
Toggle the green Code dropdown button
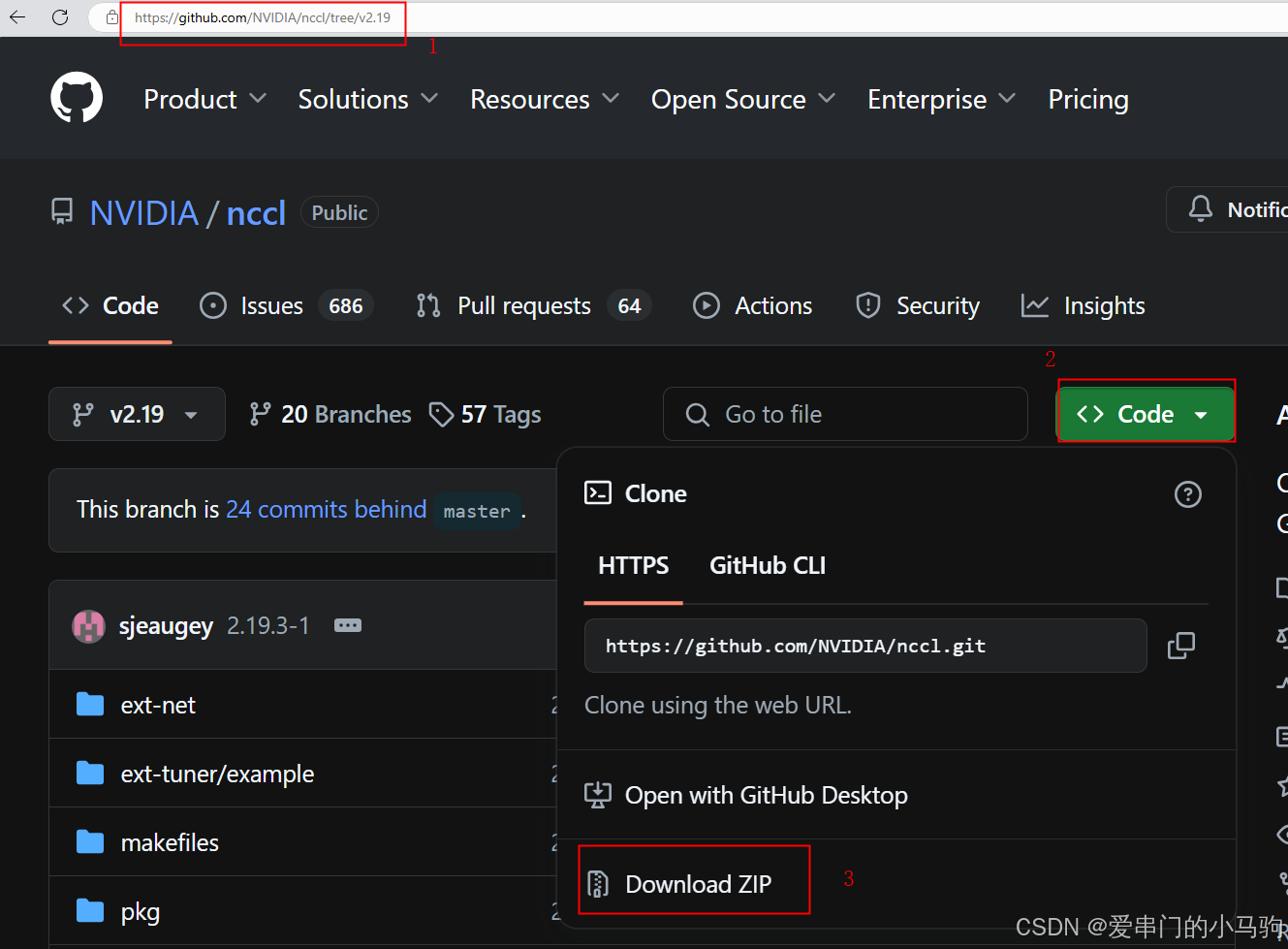tap(1145, 414)
